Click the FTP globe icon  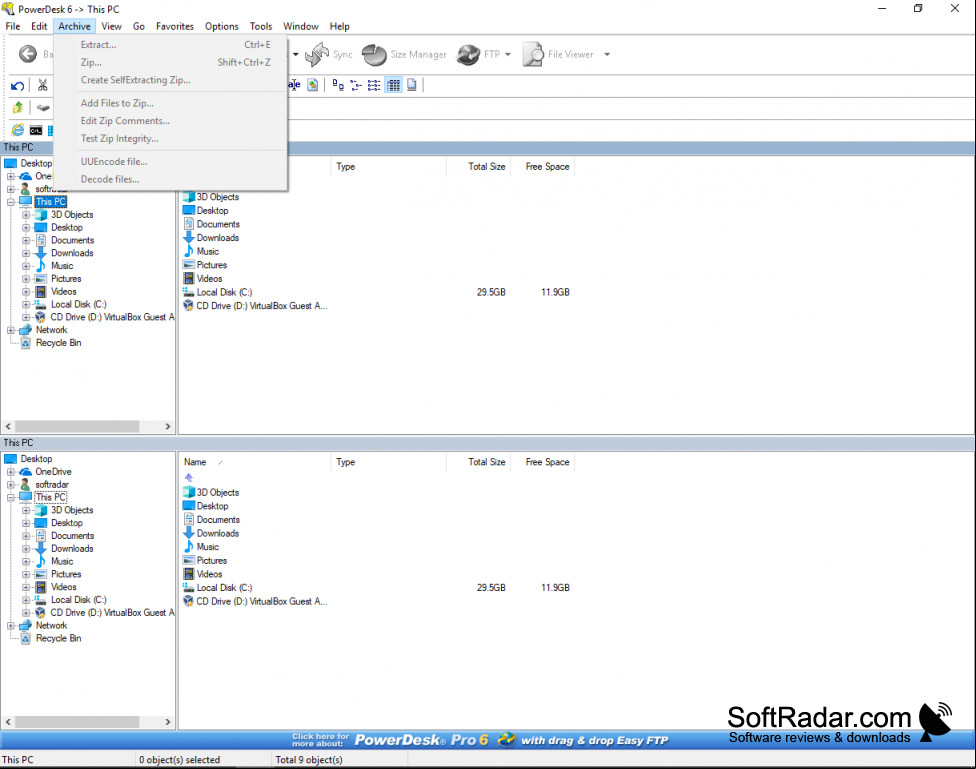[x=469, y=54]
